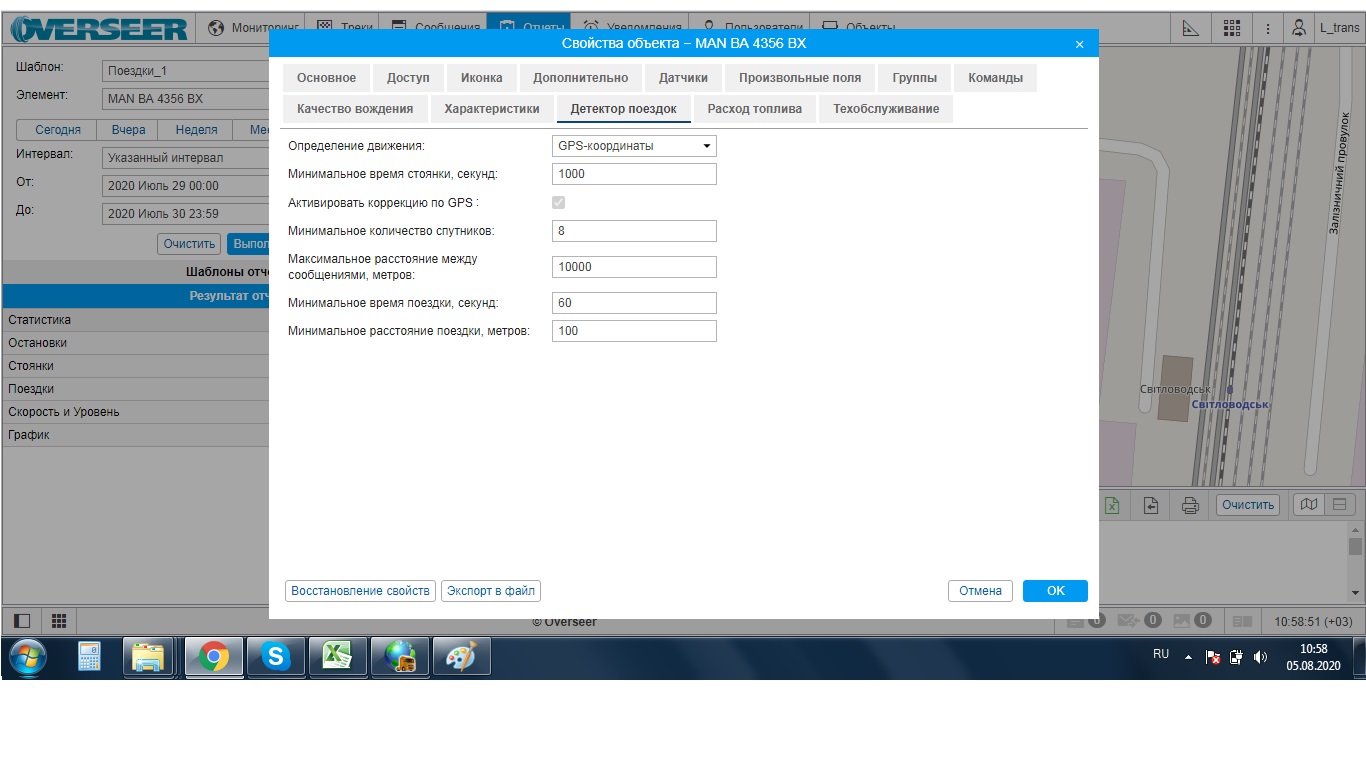Export report using green Excel icon

pos(1112,505)
